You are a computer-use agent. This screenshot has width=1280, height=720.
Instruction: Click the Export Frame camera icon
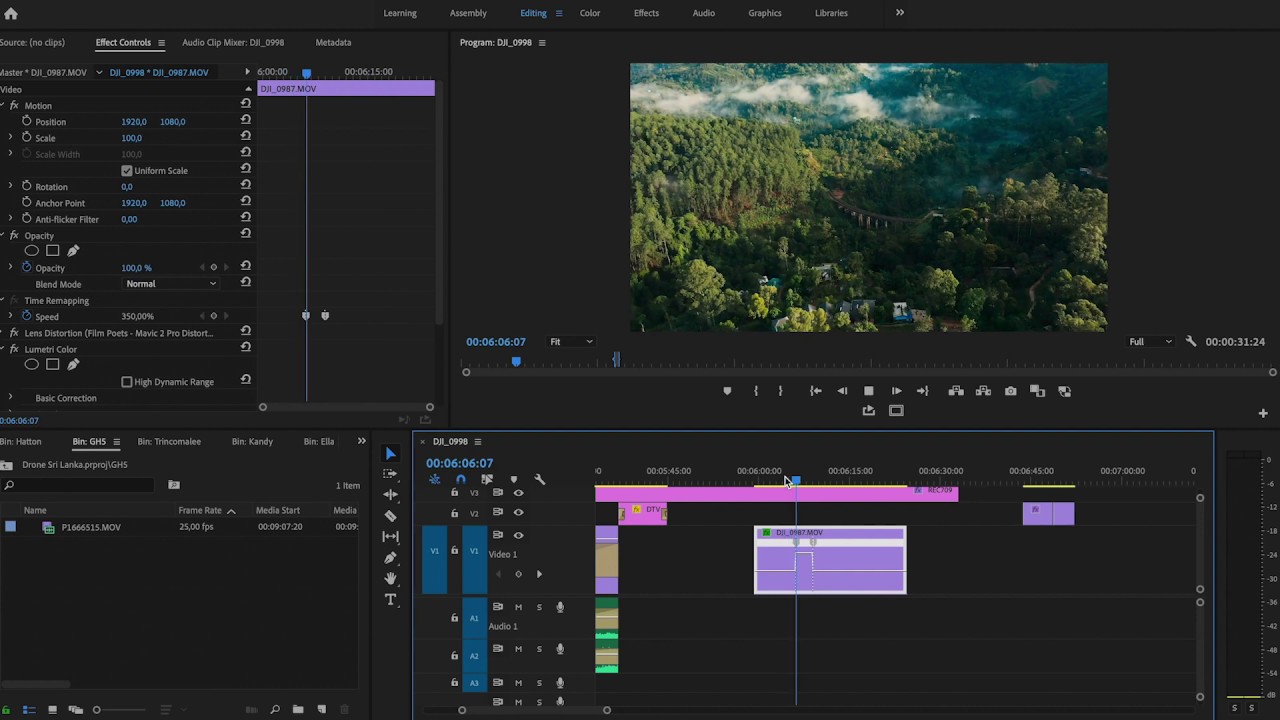tap(1010, 391)
